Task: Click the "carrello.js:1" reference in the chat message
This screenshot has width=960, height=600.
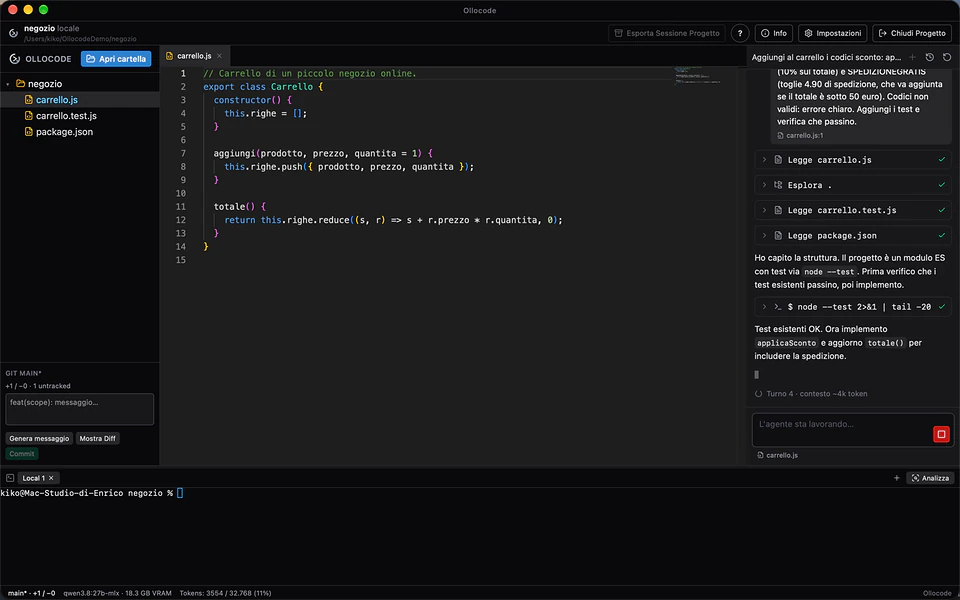Action: 800,135
